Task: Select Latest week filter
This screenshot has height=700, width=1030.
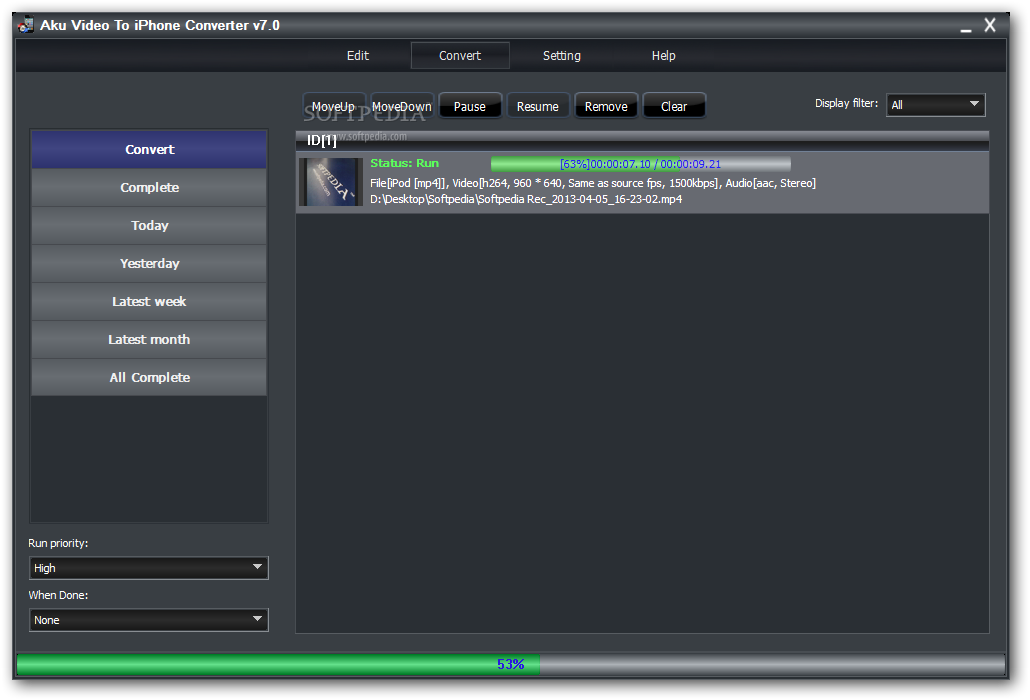Action: pos(149,302)
